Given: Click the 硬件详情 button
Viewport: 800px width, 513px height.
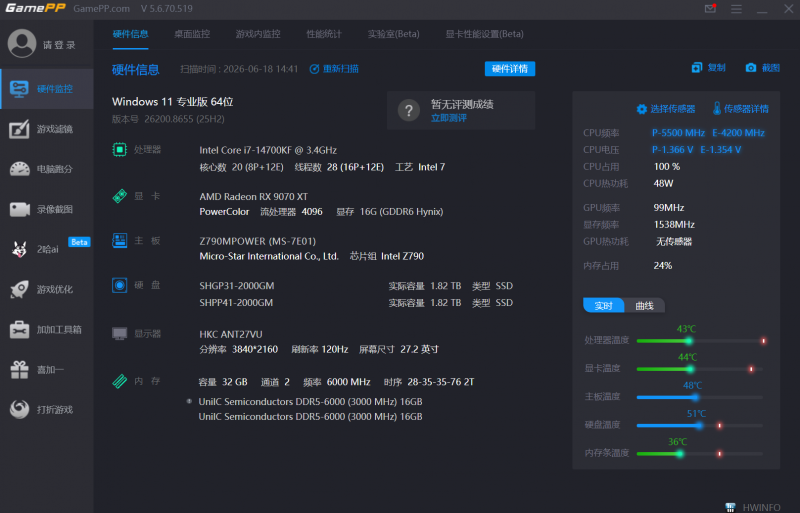Looking at the screenshot, I should click(510, 69).
